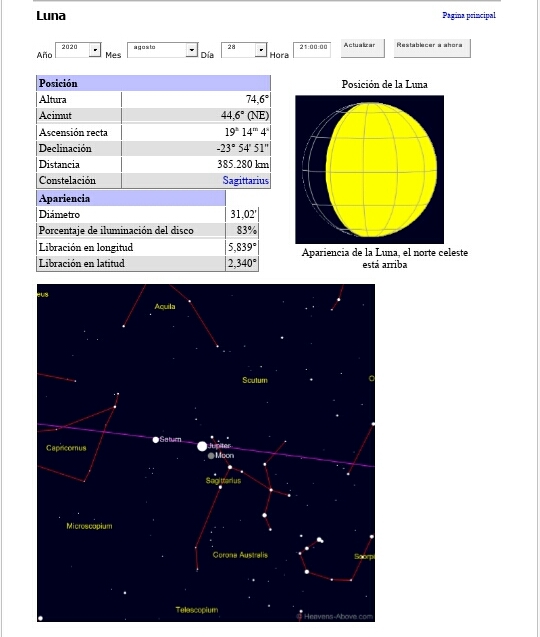The height and width of the screenshot is (637, 540).
Task: Click the Apariencia section header
Action: pos(131,198)
